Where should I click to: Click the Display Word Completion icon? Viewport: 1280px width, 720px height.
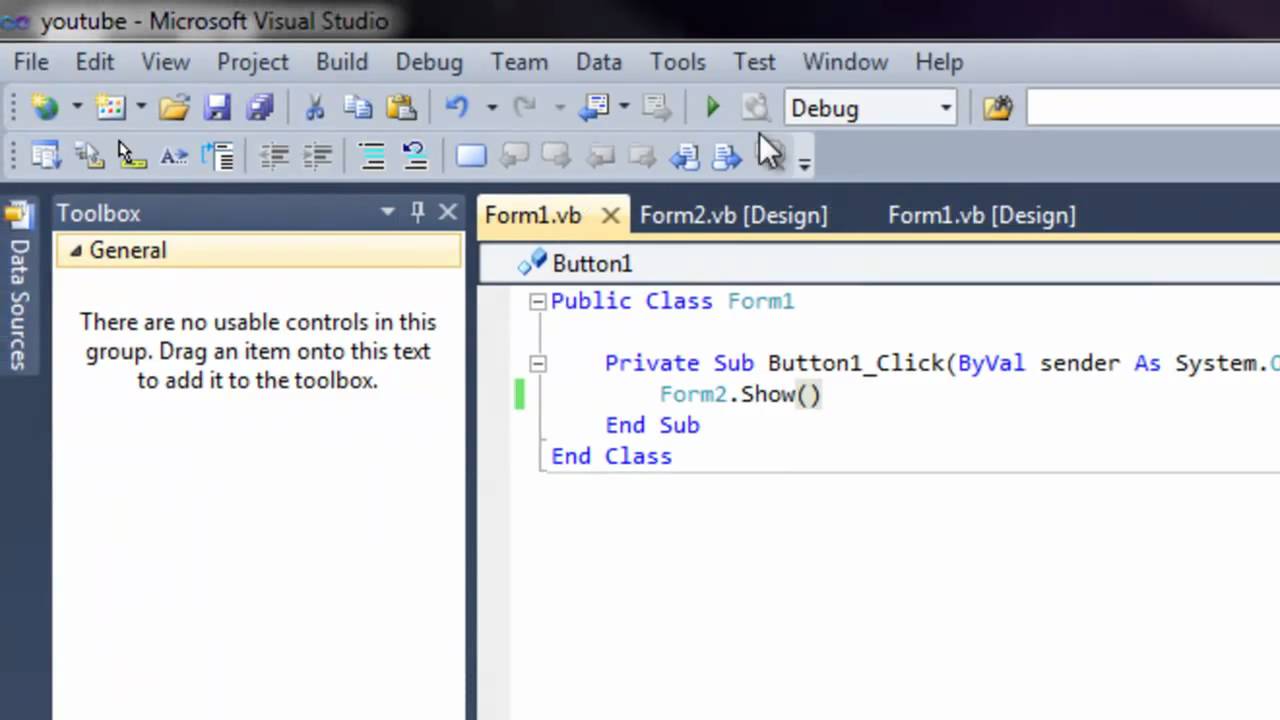[174, 155]
